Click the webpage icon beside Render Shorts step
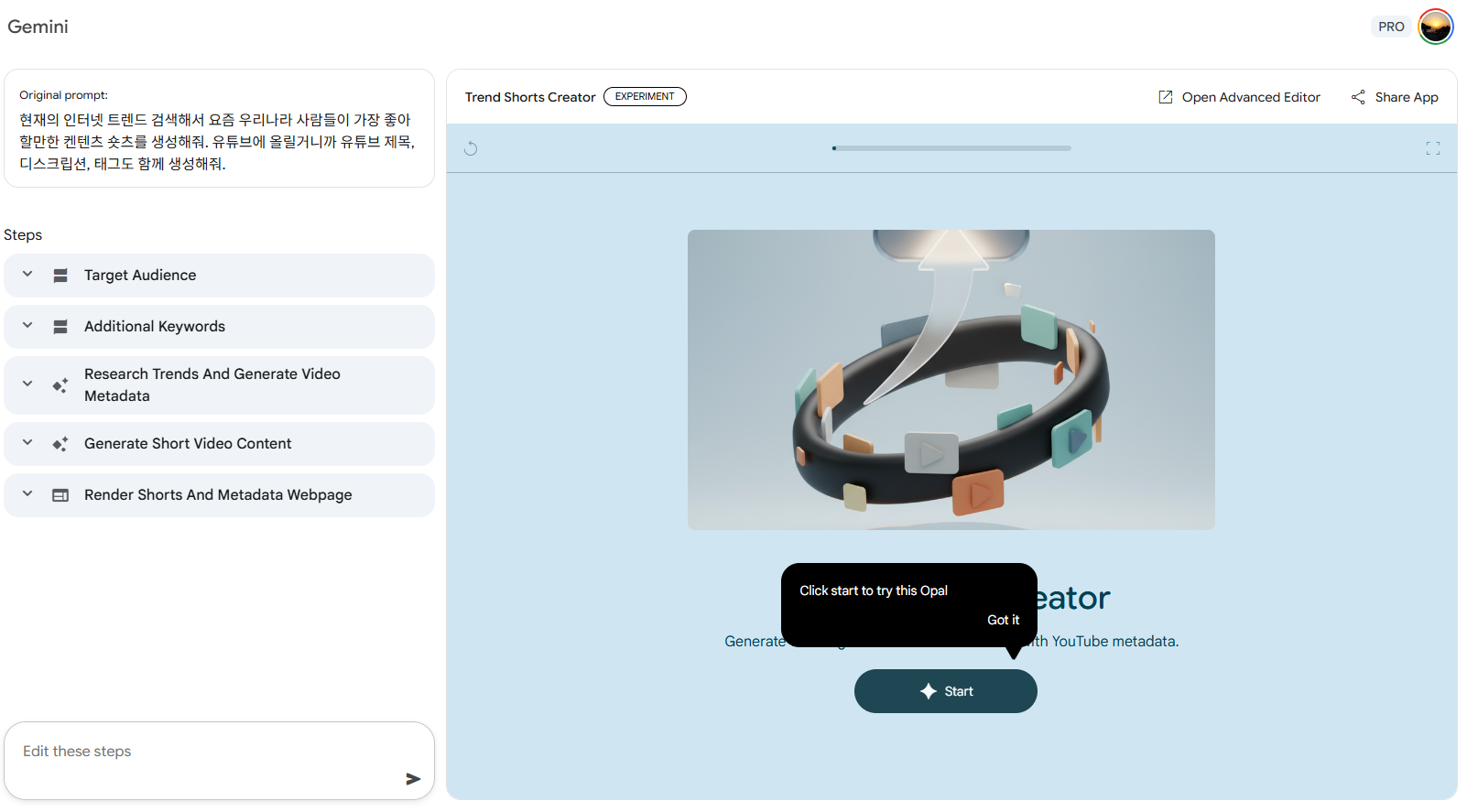1467x812 pixels. tap(60, 495)
